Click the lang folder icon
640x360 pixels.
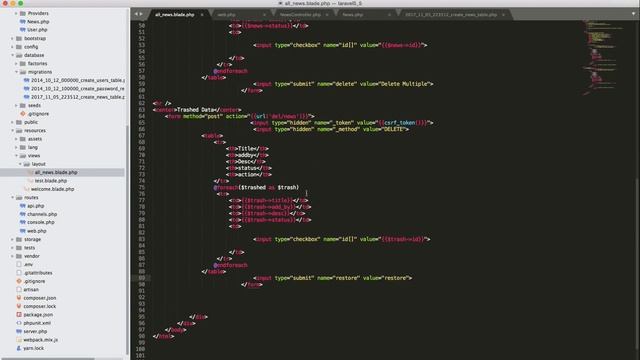23,147
